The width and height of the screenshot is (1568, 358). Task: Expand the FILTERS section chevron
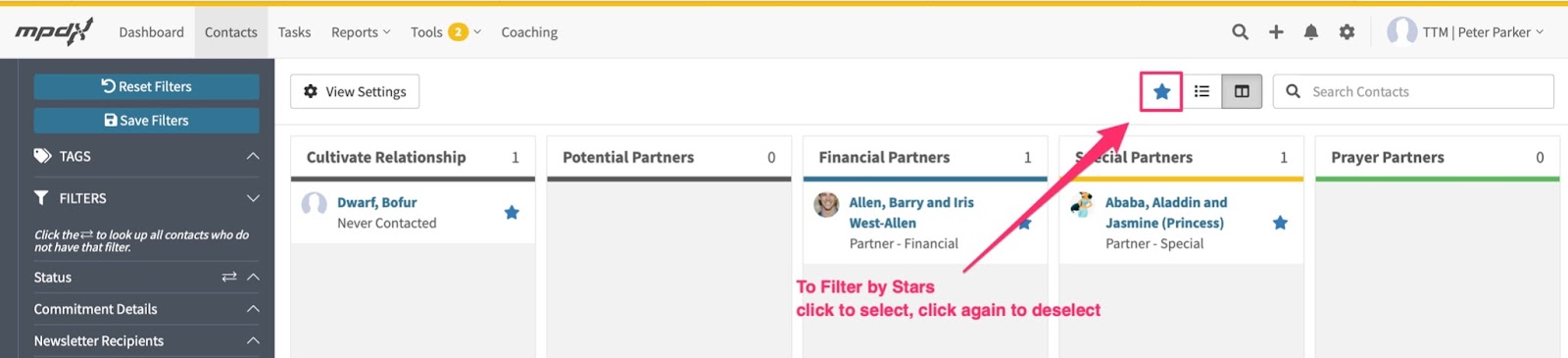click(x=253, y=198)
